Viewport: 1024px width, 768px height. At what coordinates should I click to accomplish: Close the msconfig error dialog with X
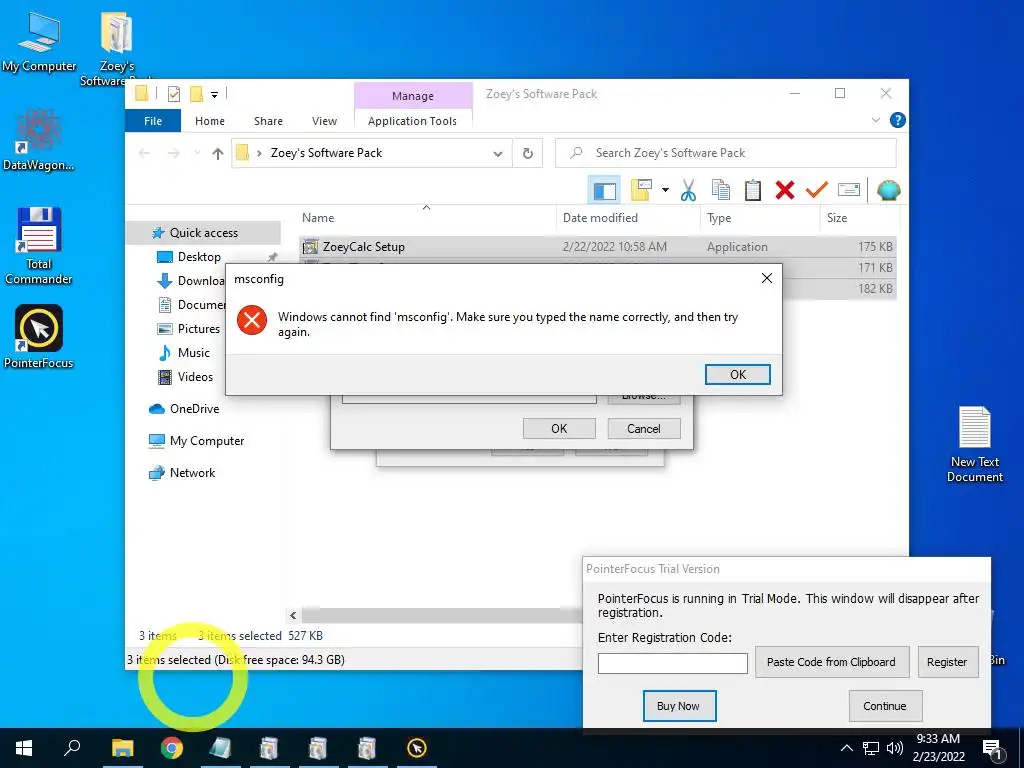(767, 278)
